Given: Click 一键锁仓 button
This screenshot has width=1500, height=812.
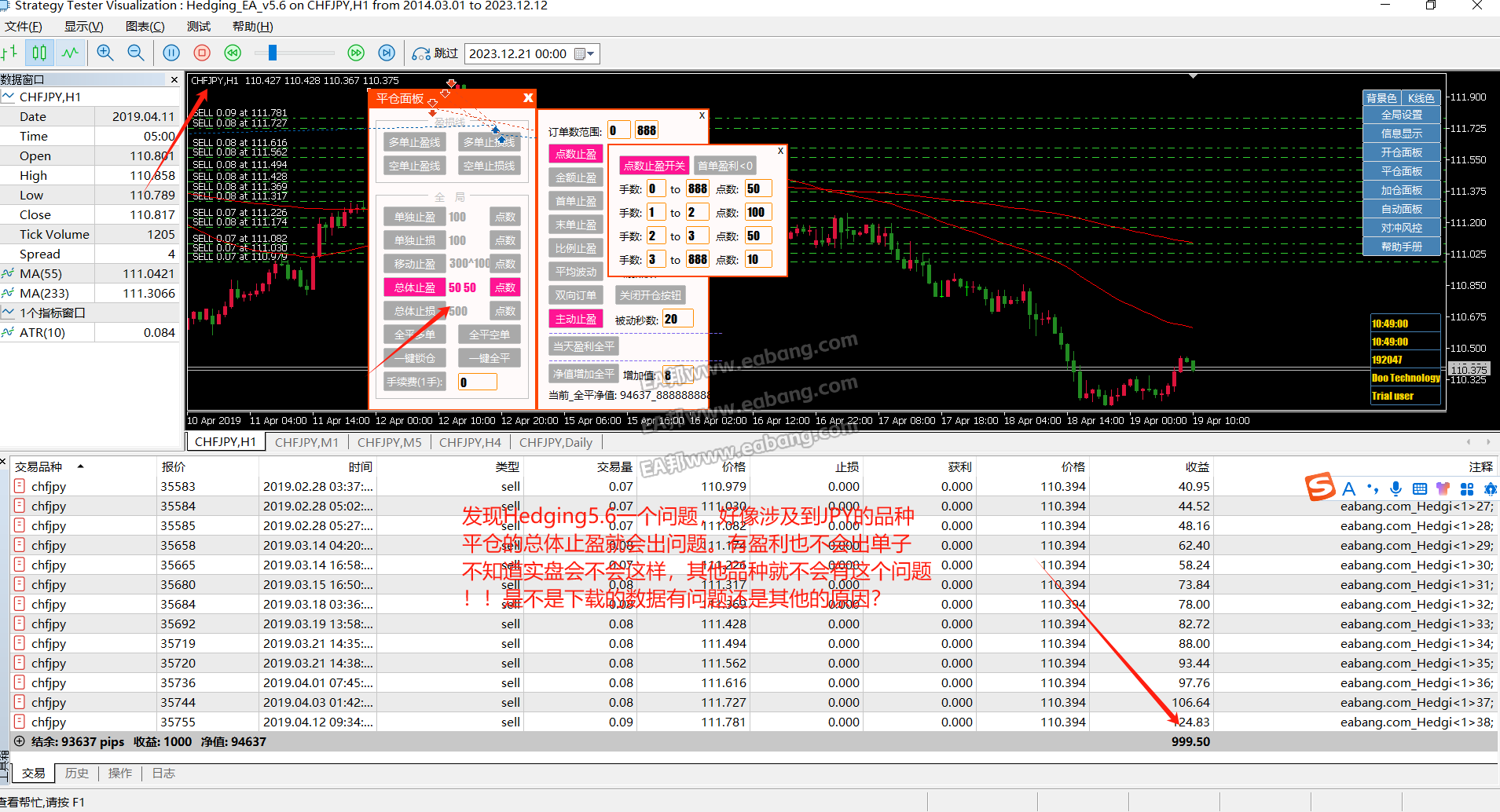Looking at the screenshot, I should pyautogui.click(x=414, y=358).
